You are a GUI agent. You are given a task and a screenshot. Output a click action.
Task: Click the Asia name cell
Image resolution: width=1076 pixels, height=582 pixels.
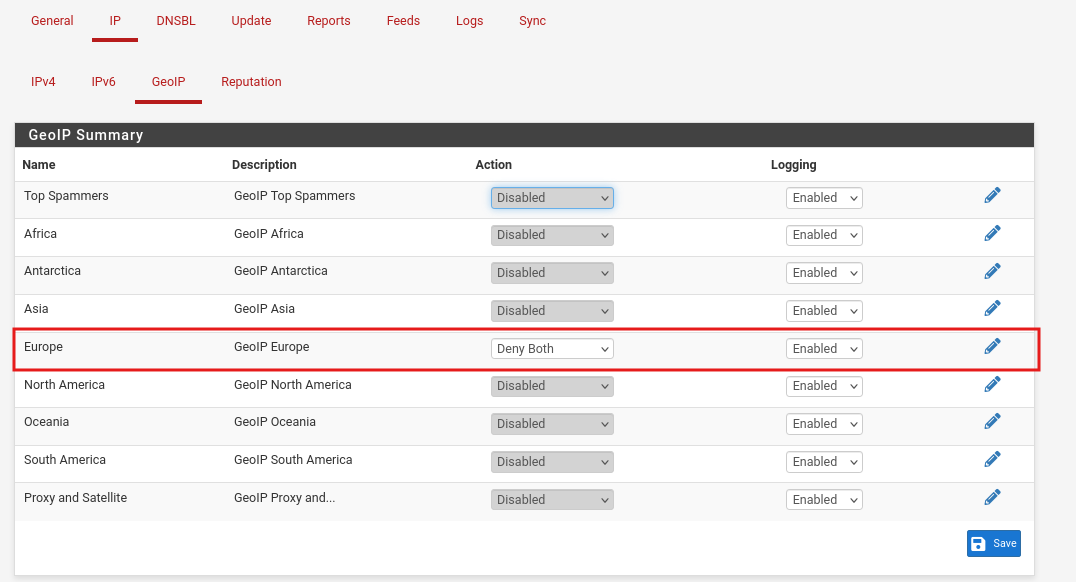pyautogui.click(x=36, y=309)
